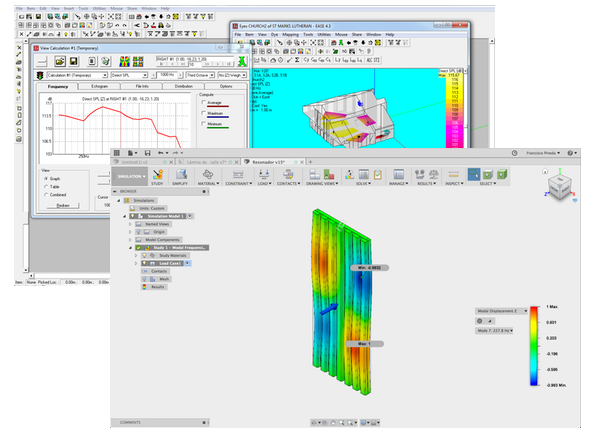The height and width of the screenshot is (434, 594).
Task: Collapse the Study 1 Modal Frequencies node
Action: pos(130,248)
